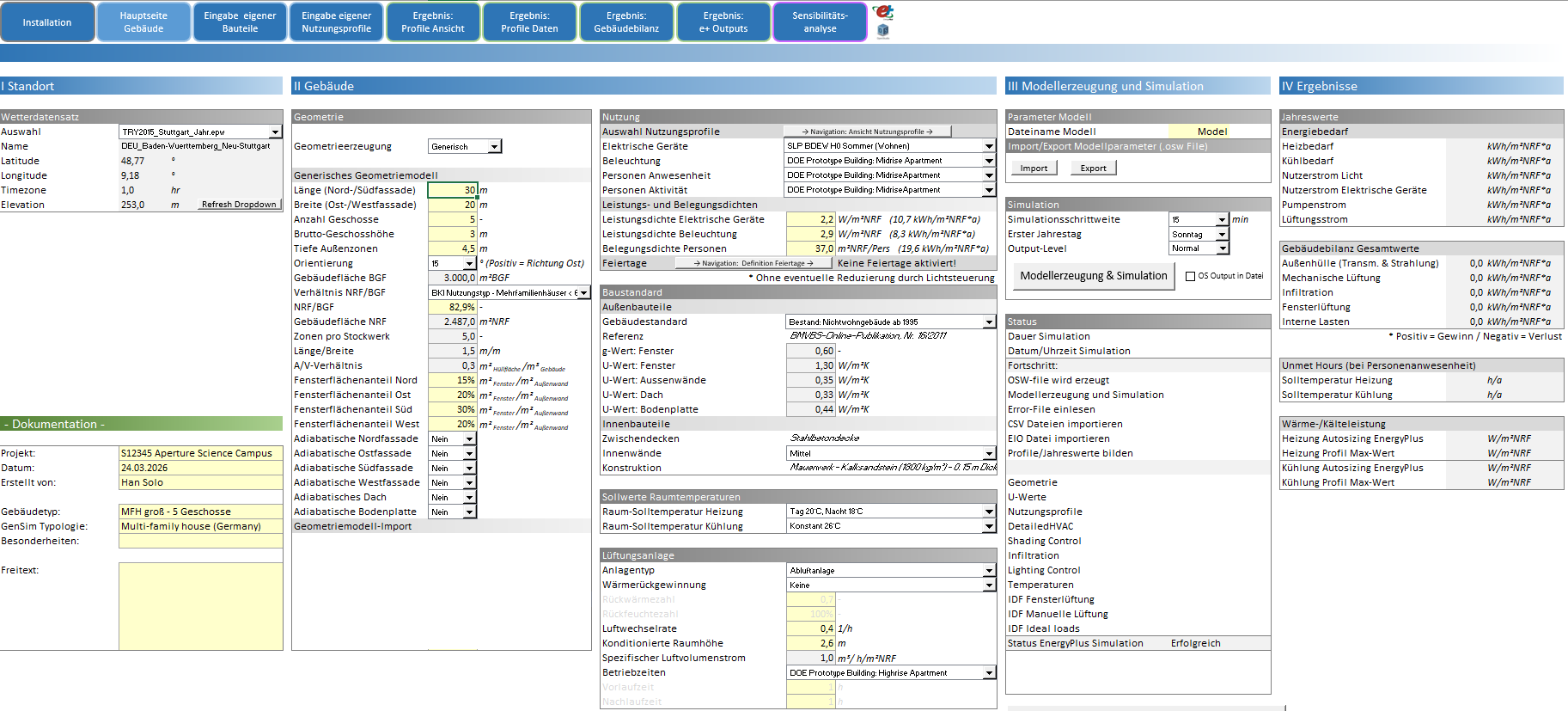The width and height of the screenshot is (1568, 711).
Task: Click the Shading Control entry
Action: [1044, 541]
